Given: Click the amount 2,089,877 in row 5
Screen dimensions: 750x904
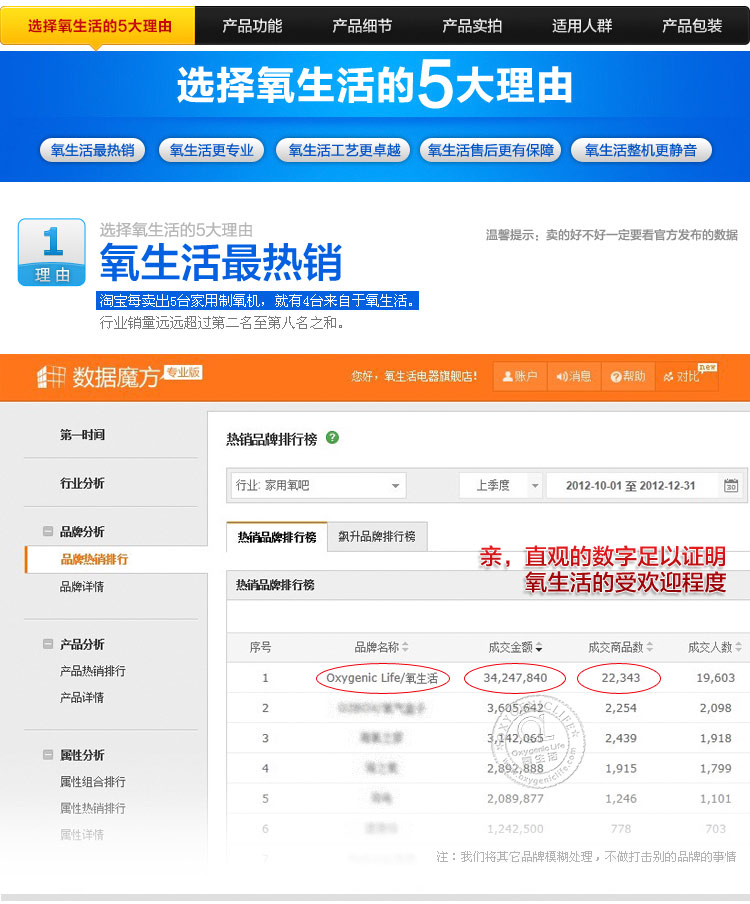Looking at the screenshot, I should click(515, 799).
